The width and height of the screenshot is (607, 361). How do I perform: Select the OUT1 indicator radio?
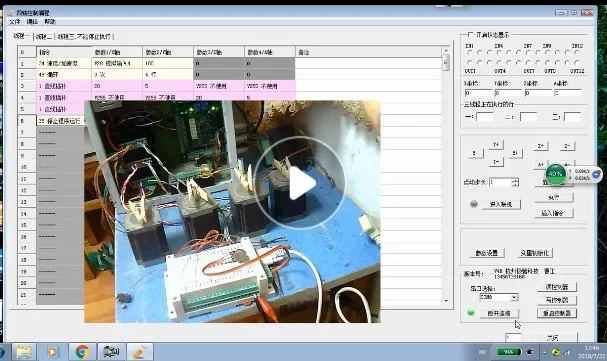(x=470, y=62)
